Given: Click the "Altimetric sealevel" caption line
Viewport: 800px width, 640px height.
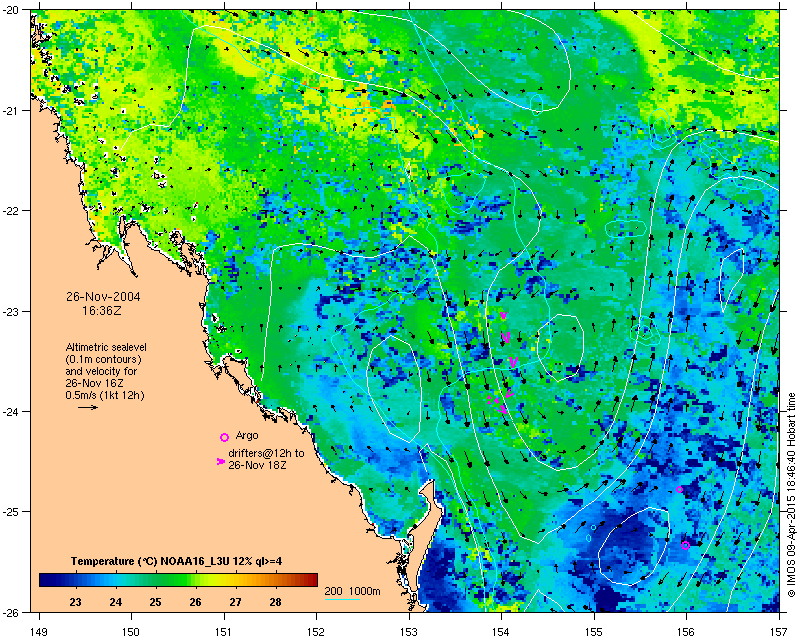Looking at the screenshot, I should 106,347.
